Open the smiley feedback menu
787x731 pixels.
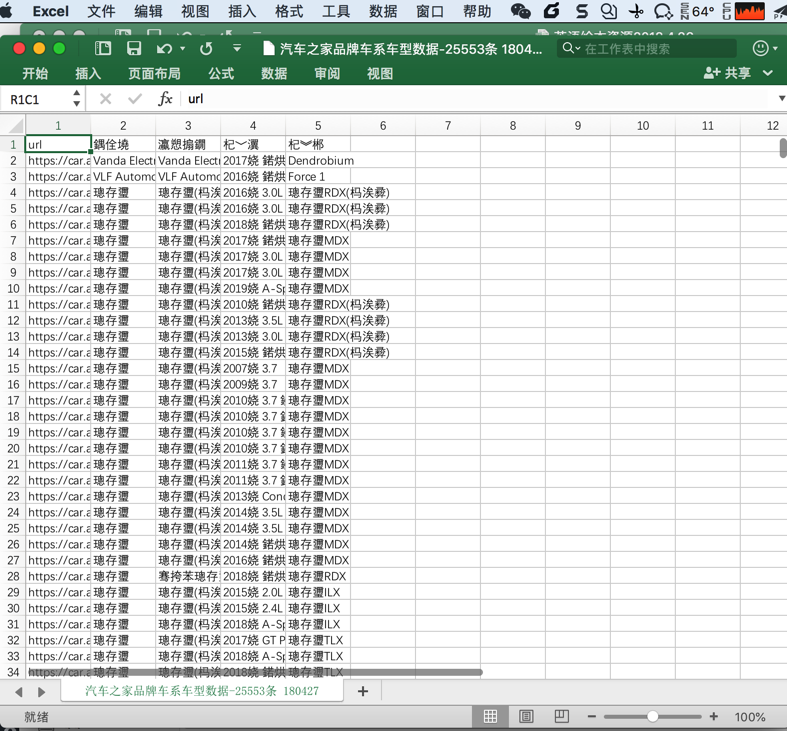pos(765,48)
